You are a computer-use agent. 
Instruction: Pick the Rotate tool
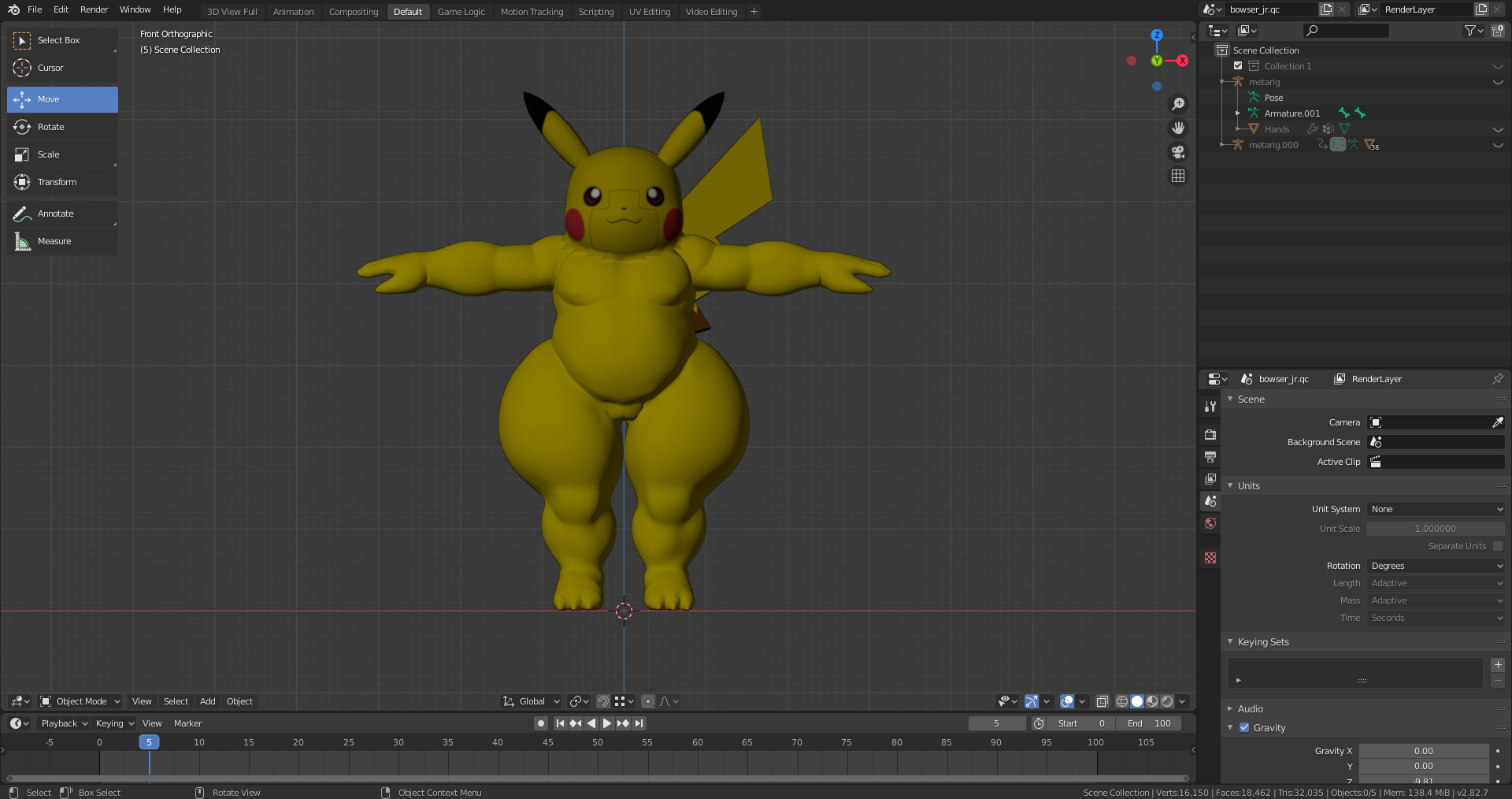click(x=62, y=127)
